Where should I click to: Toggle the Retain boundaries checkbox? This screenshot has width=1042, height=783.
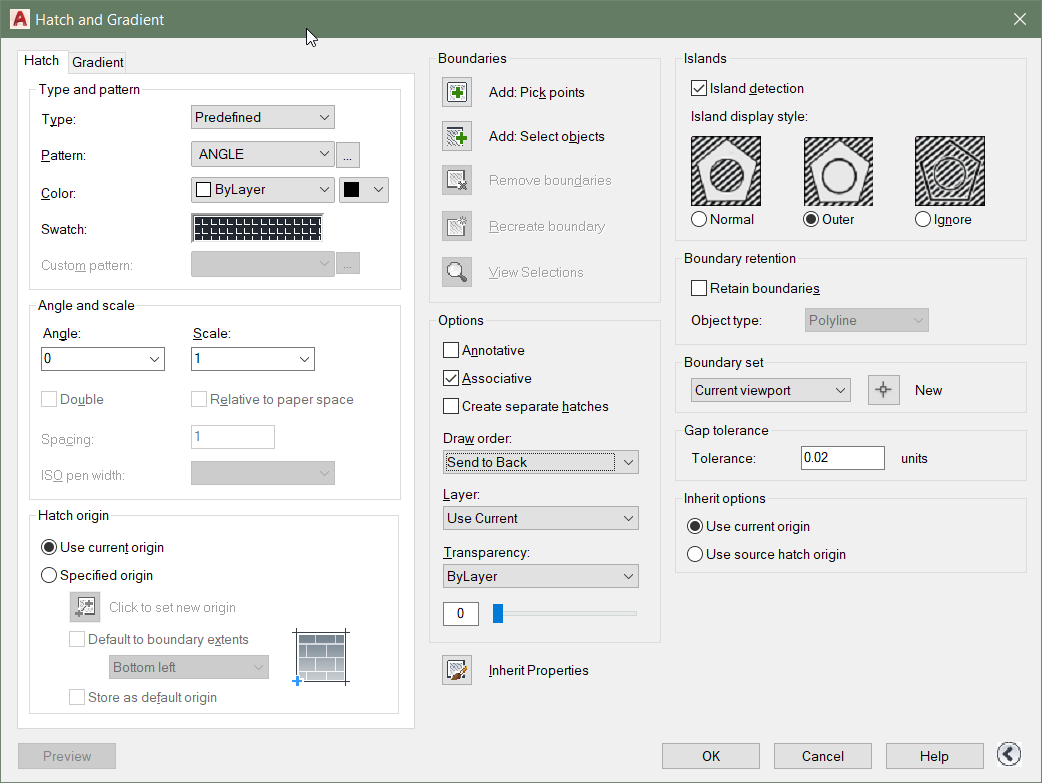pyautogui.click(x=699, y=289)
